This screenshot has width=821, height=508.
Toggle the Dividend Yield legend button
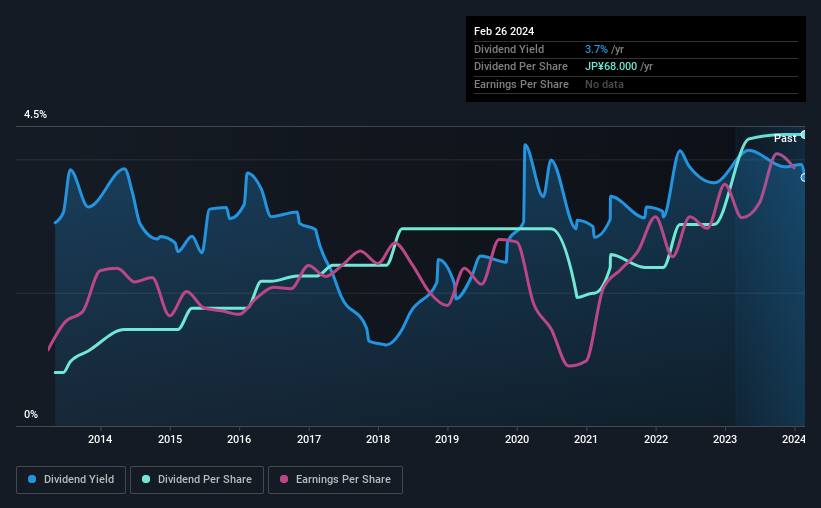(x=71, y=480)
